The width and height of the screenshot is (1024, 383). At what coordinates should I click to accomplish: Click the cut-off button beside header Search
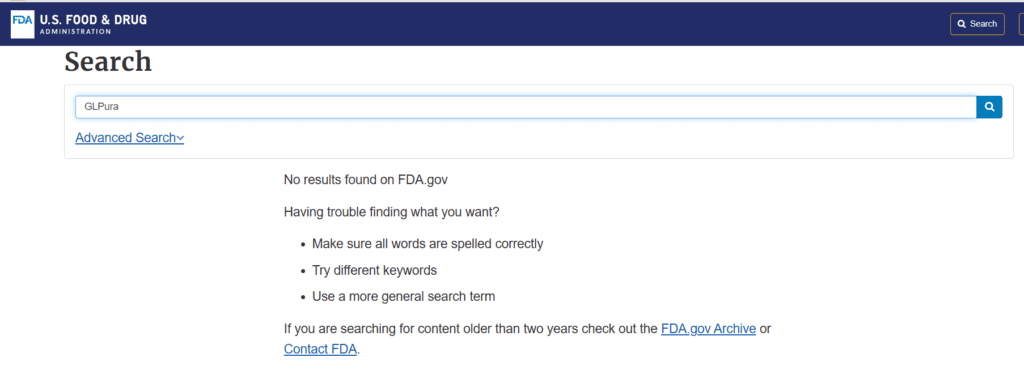[x=1021, y=24]
